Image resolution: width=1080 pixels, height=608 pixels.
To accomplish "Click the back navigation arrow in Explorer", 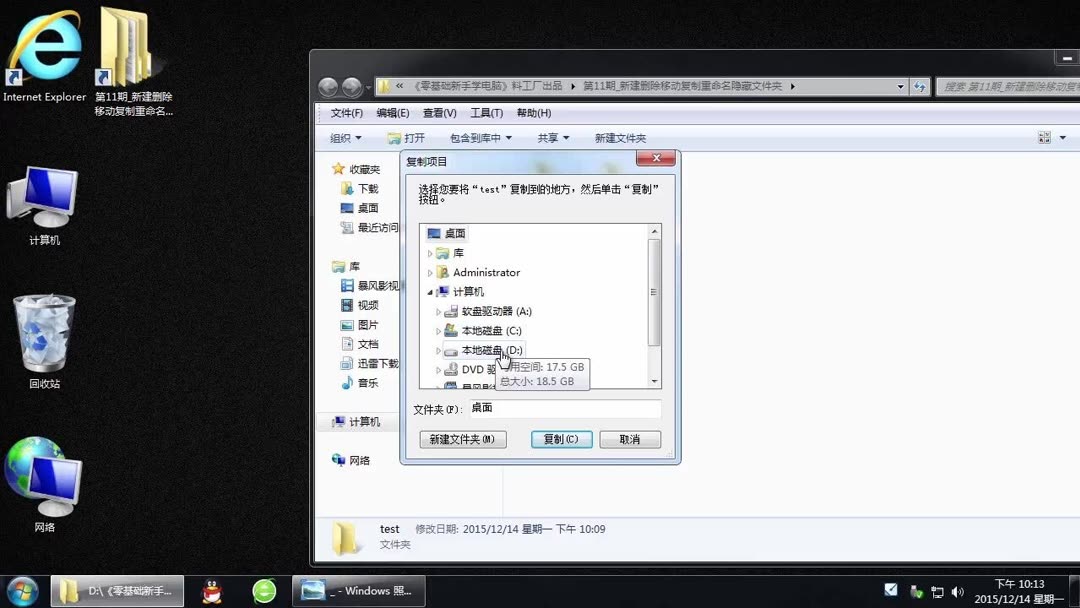I will (x=329, y=87).
